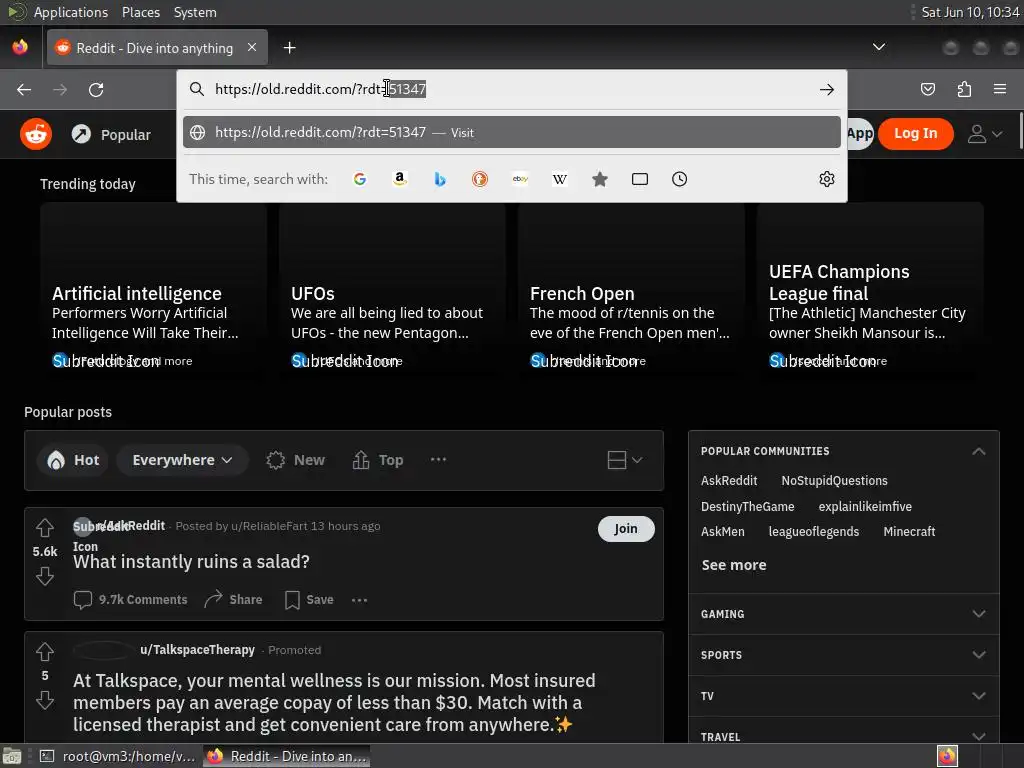1024x768 pixels.
Task: Open the UFOs trending card
Action: (392, 289)
